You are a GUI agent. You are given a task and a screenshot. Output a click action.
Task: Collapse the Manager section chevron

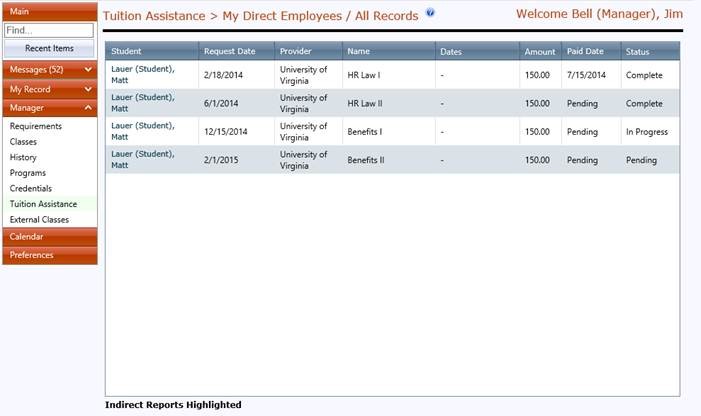pos(88,108)
